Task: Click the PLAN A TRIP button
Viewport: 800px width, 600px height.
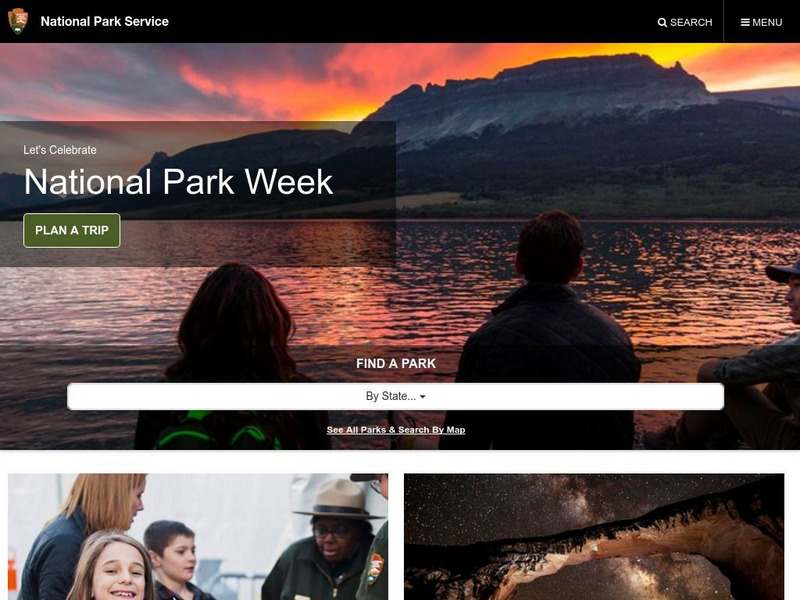Action: pyautogui.click(x=72, y=230)
